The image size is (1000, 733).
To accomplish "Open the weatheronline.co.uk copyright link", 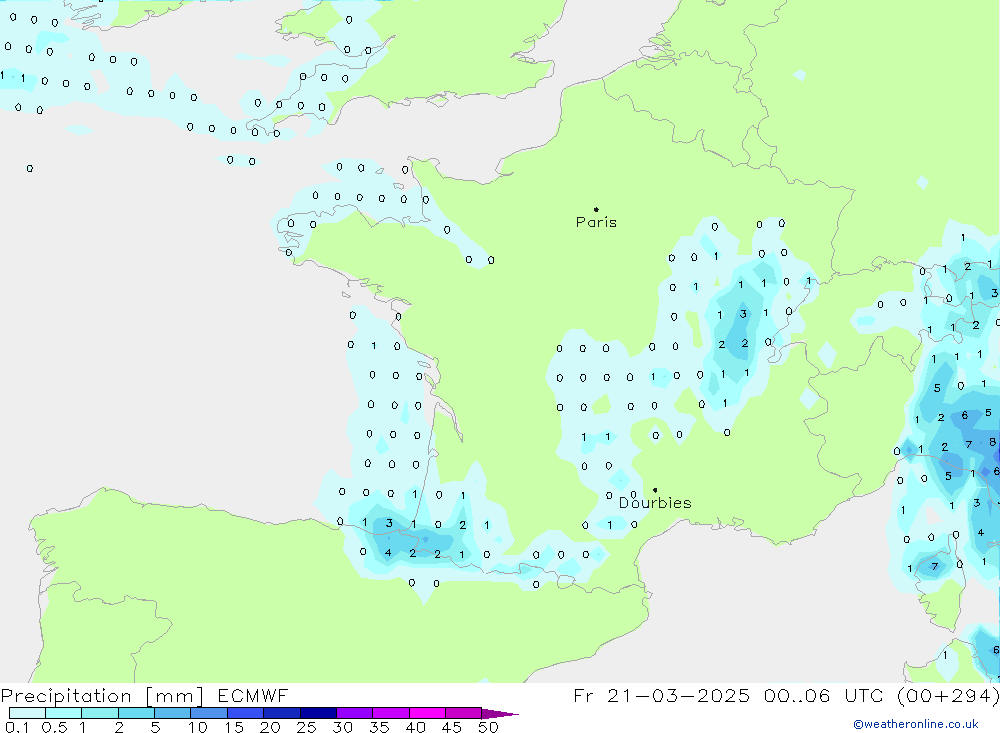I will [916, 724].
